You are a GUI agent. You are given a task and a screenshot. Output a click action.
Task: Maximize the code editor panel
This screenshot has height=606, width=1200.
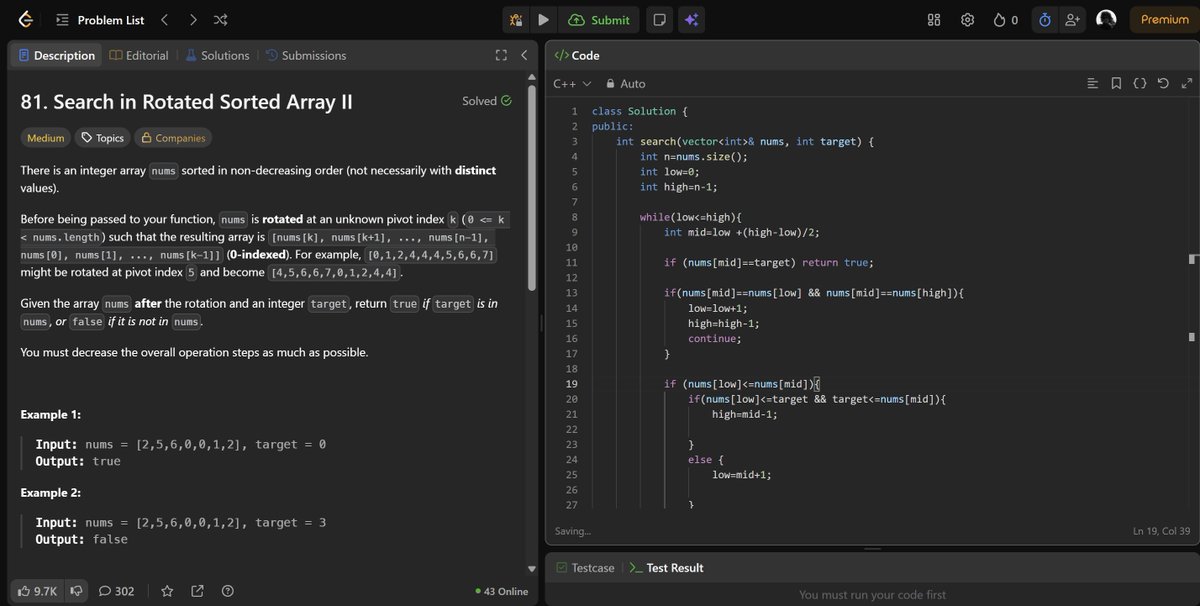click(1186, 83)
